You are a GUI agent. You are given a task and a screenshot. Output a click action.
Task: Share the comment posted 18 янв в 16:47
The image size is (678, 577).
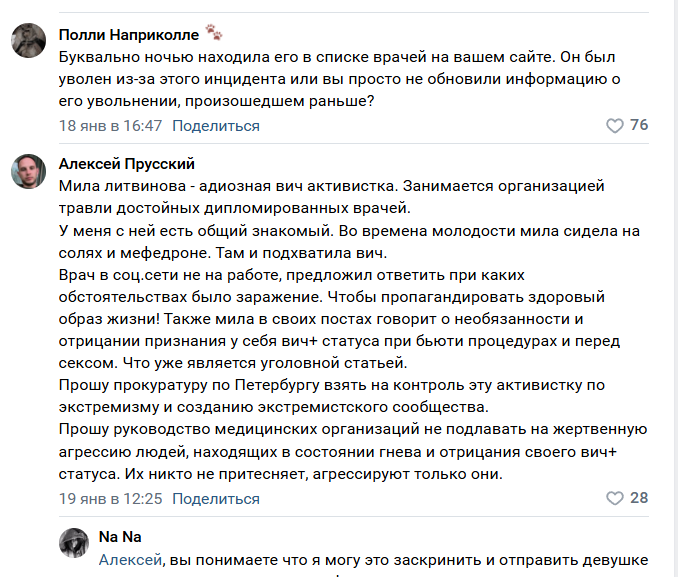click(216, 126)
